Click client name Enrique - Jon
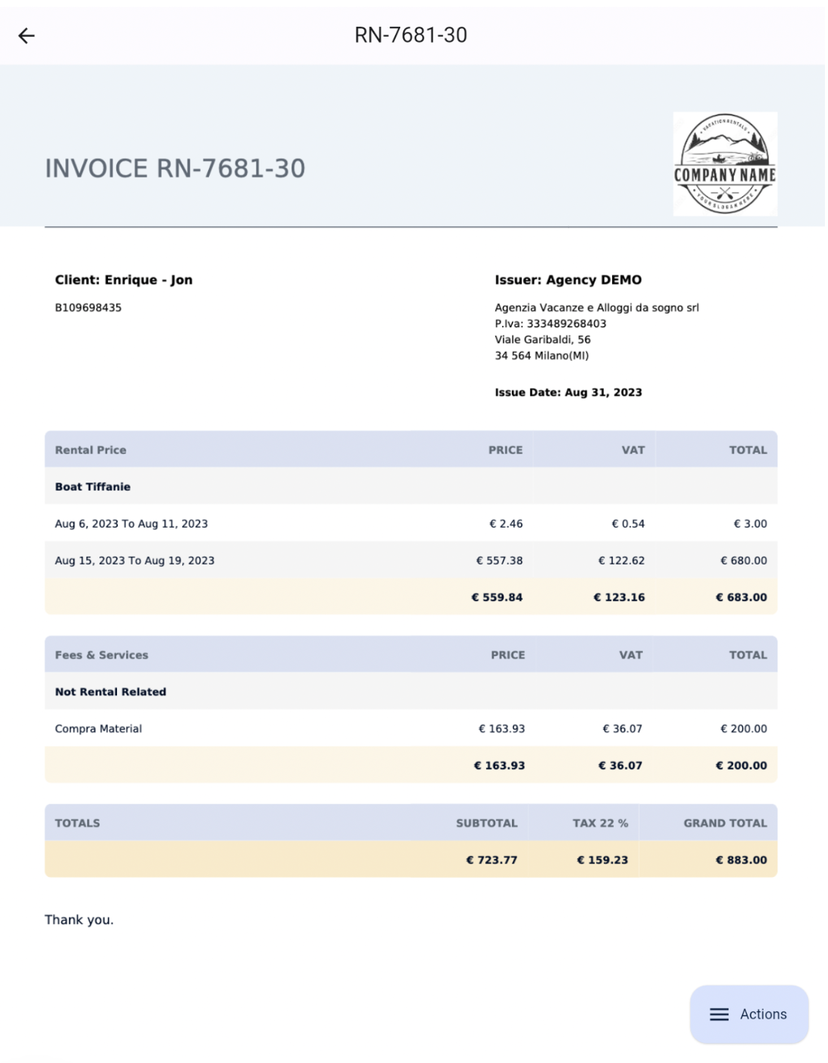828x1063 pixels. point(149,280)
